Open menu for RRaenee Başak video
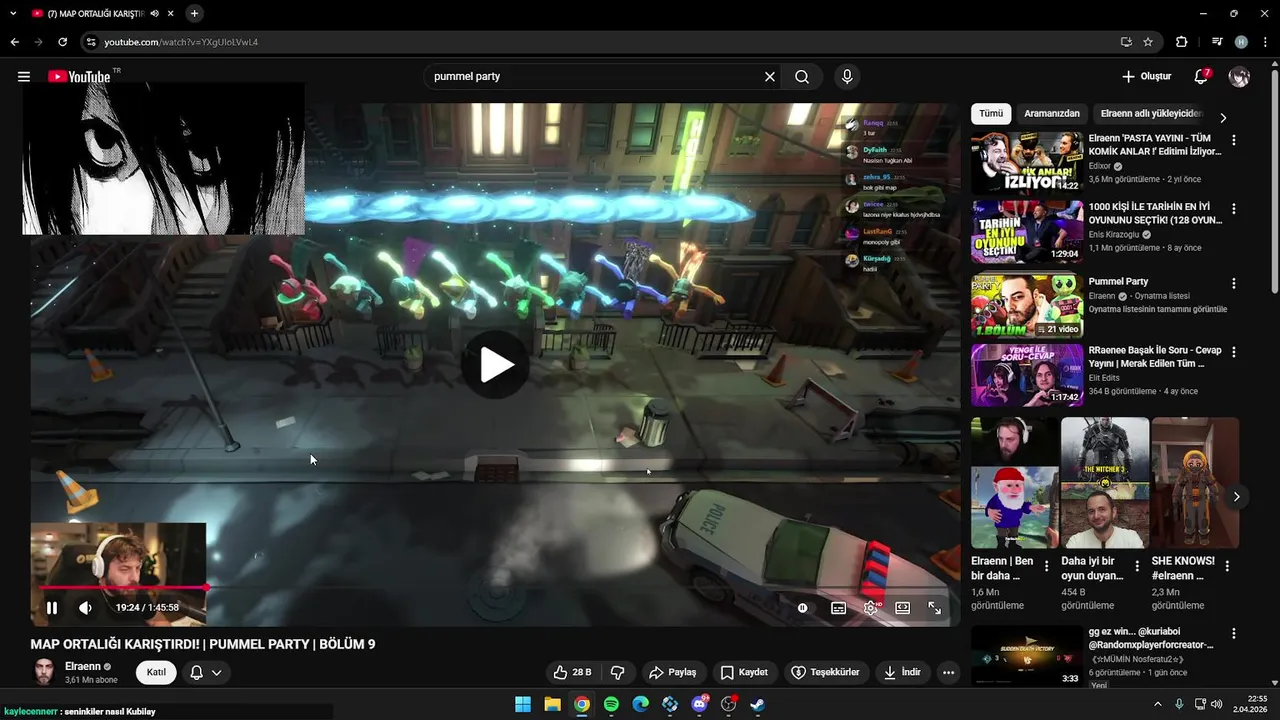 pos(1233,352)
